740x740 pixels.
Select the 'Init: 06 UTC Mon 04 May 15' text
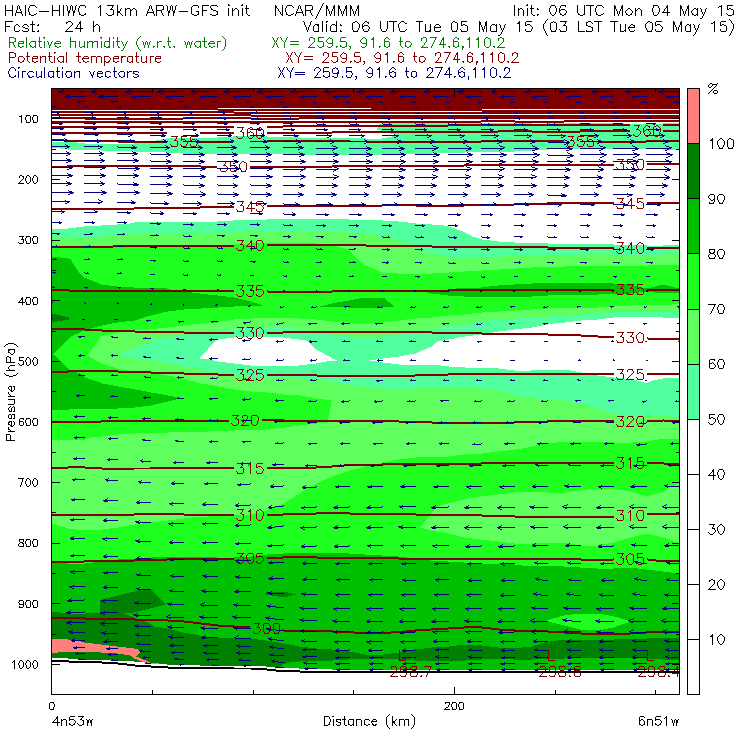(623, 11)
